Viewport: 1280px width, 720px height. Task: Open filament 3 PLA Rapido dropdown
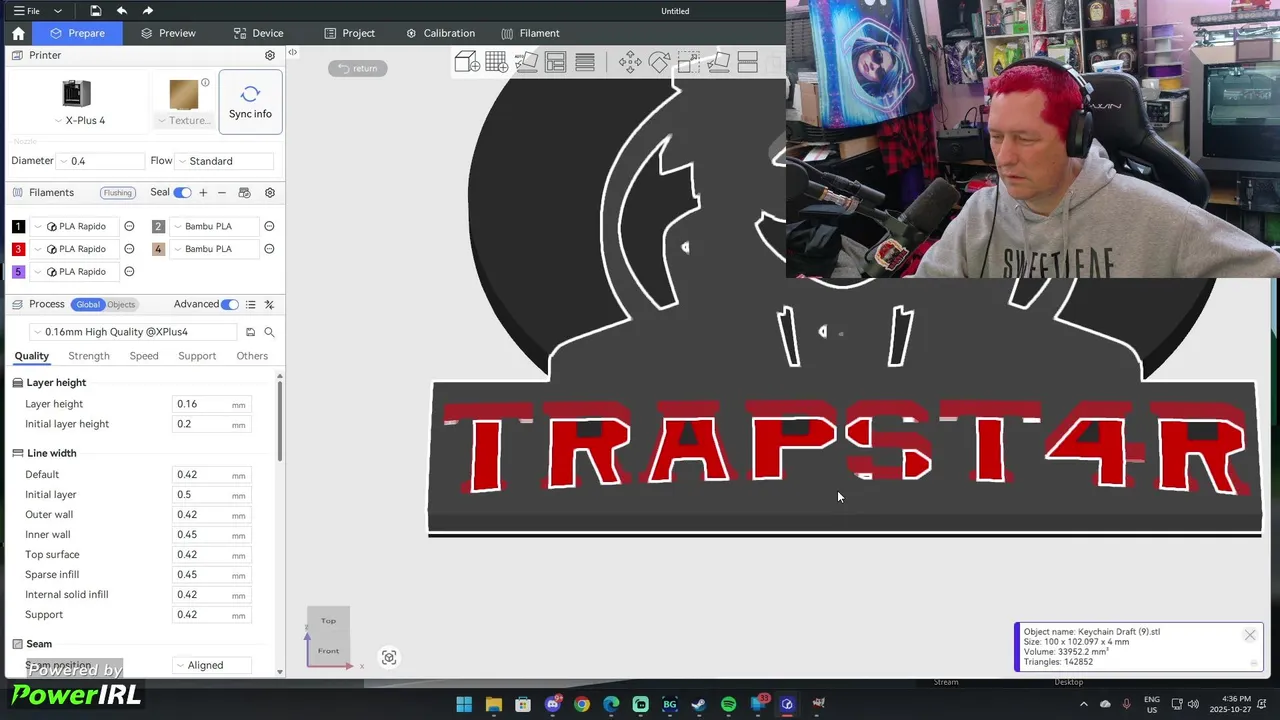[75, 249]
